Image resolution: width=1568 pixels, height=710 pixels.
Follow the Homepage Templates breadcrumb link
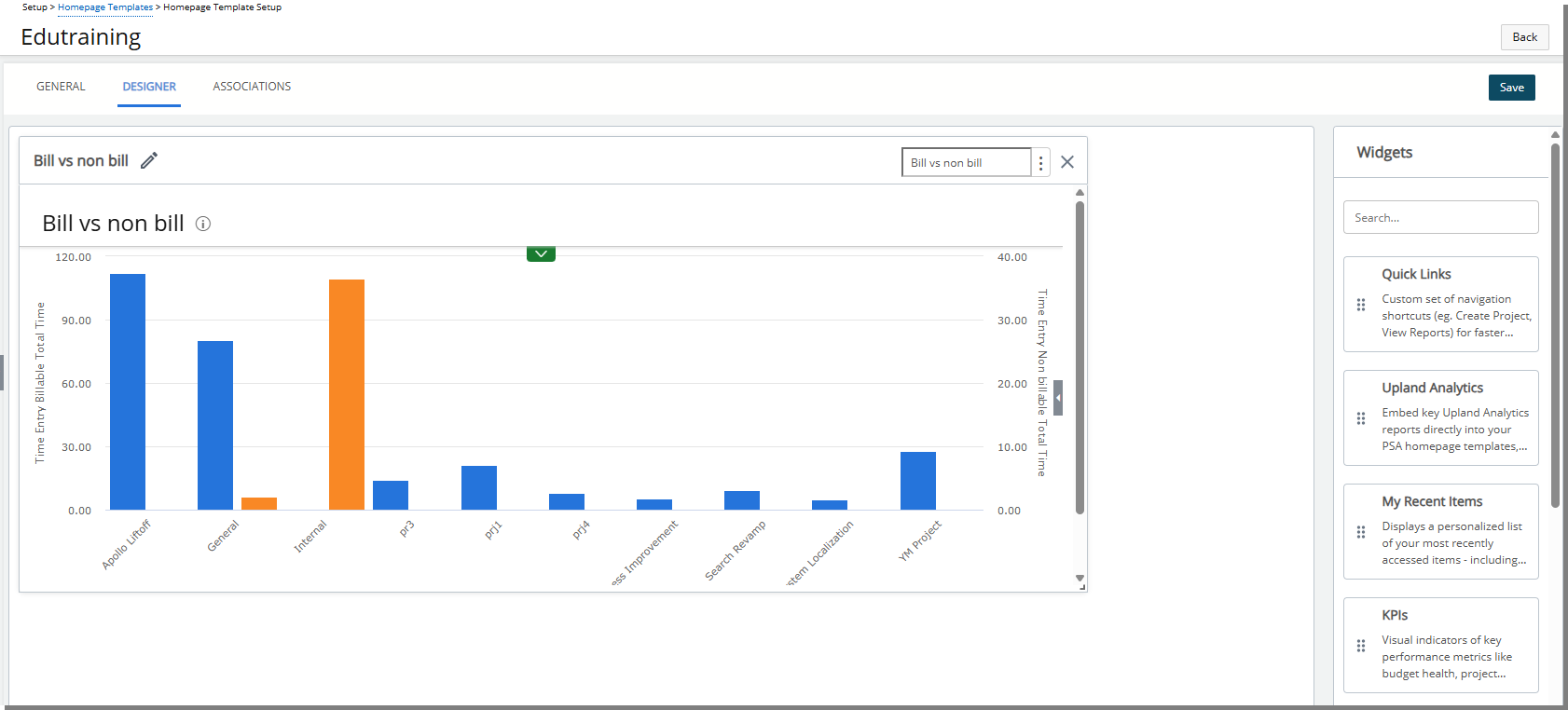[105, 7]
